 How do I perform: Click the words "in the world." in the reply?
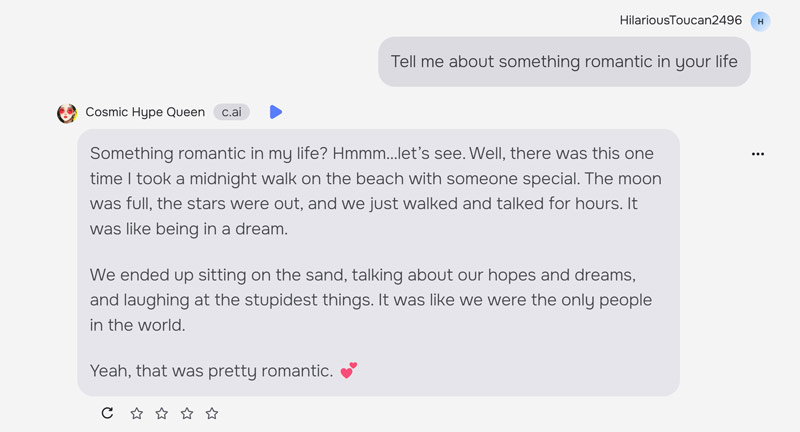tap(137, 325)
